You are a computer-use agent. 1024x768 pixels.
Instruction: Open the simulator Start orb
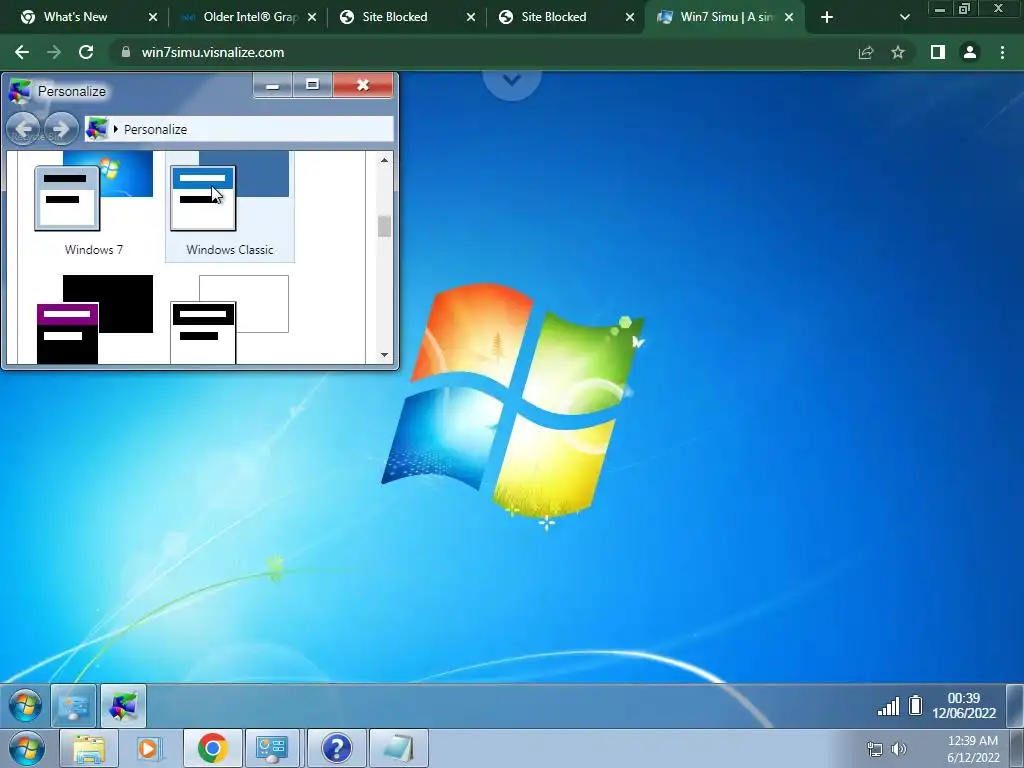[x=25, y=705]
